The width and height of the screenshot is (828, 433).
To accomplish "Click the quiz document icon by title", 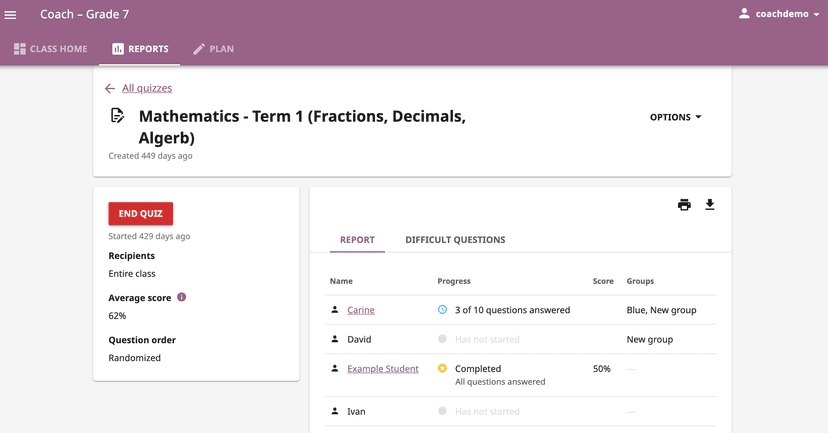I will pyautogui.click(x=117, y=116).
